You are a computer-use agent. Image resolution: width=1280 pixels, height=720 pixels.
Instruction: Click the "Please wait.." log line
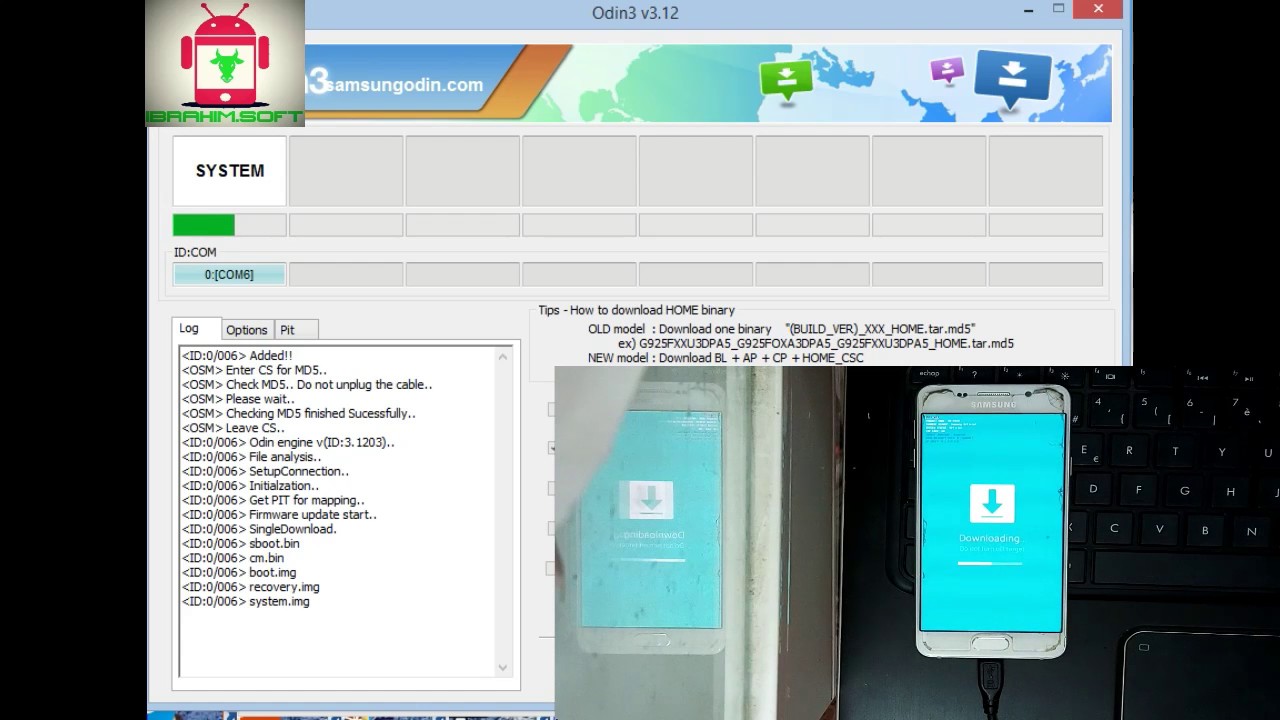[x=238, y=399]
